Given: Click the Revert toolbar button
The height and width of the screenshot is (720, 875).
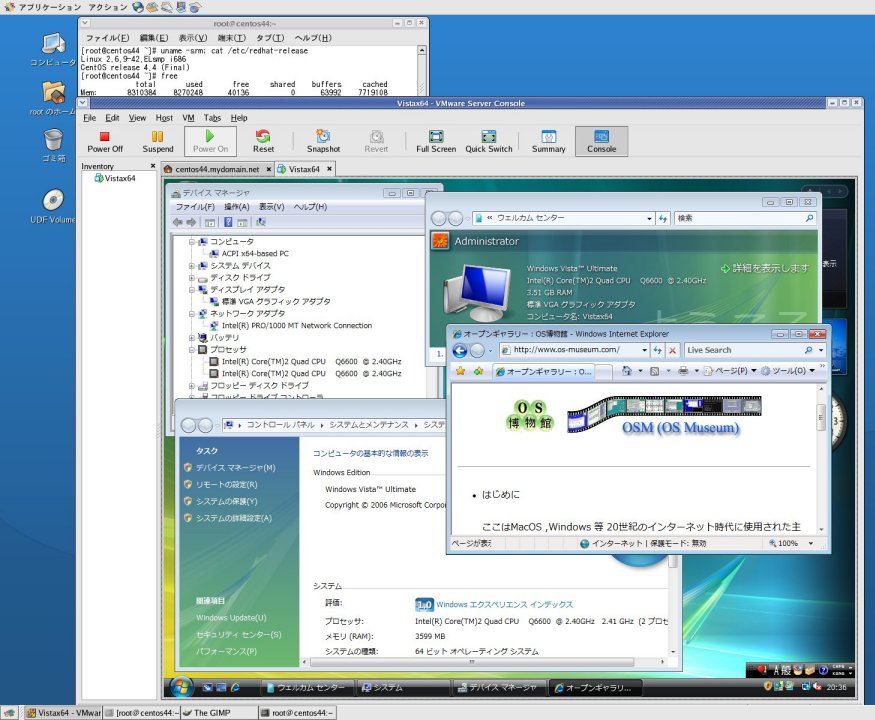Looking at the screenshot, I should coord(376,142).
